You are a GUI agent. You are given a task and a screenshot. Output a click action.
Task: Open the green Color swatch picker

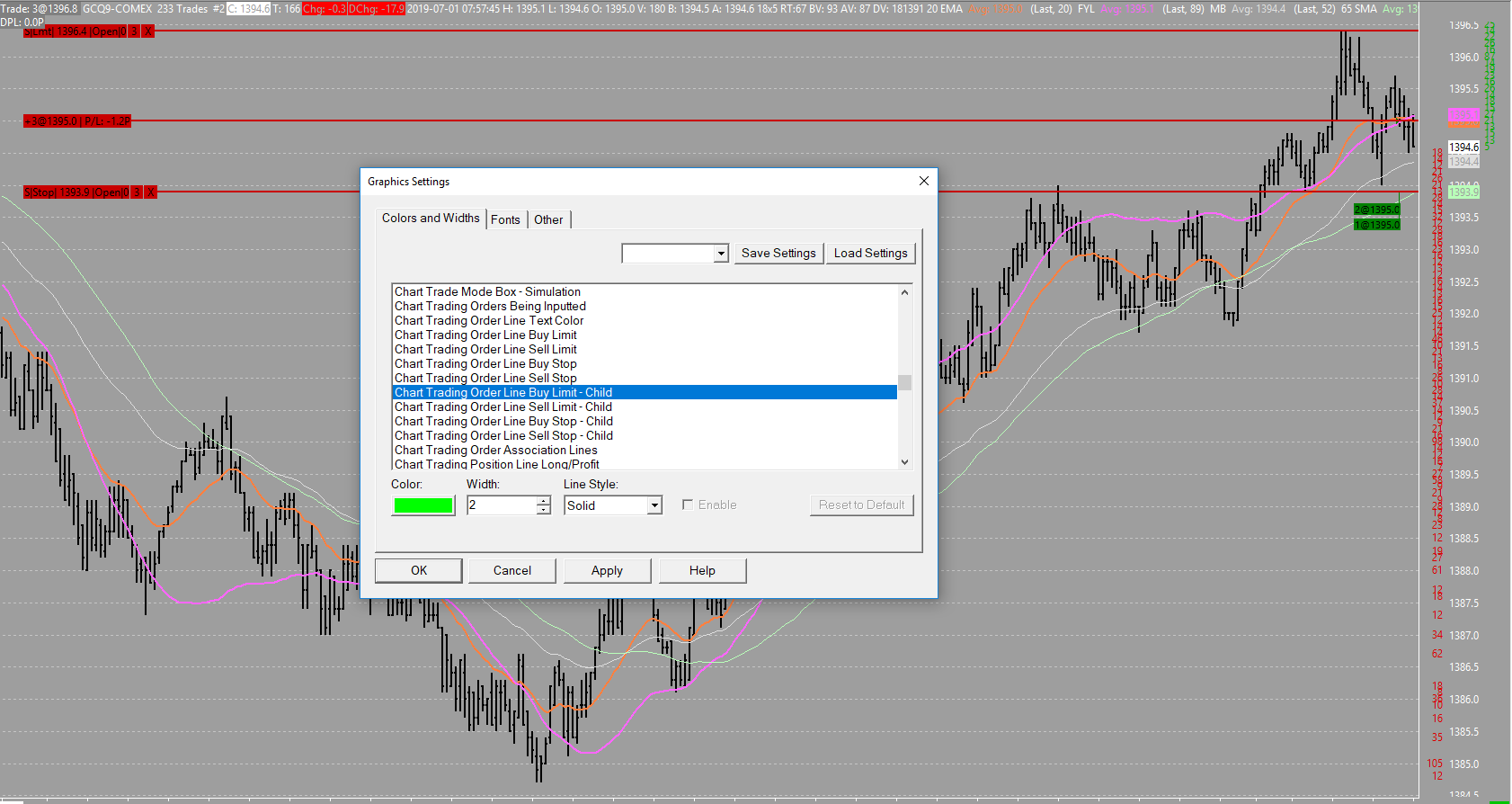[x=423, y=505]
